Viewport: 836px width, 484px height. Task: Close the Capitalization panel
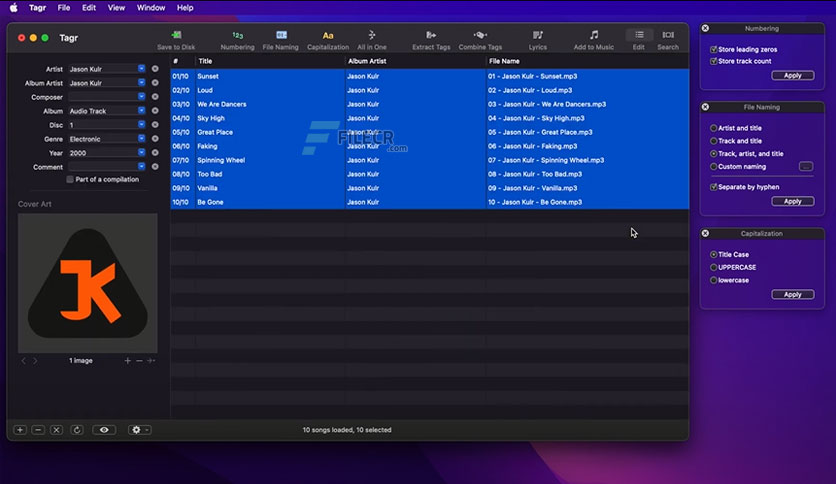click(x=705, y=233)
